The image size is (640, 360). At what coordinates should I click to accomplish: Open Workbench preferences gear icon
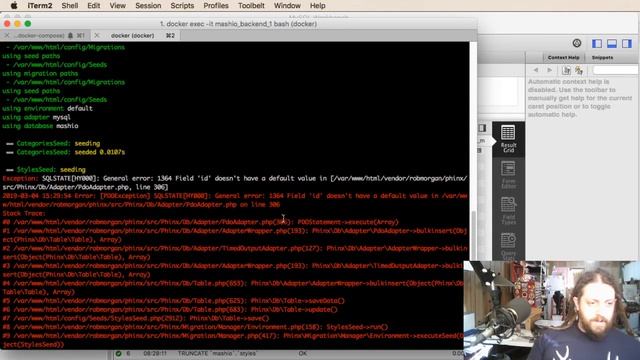577,43
